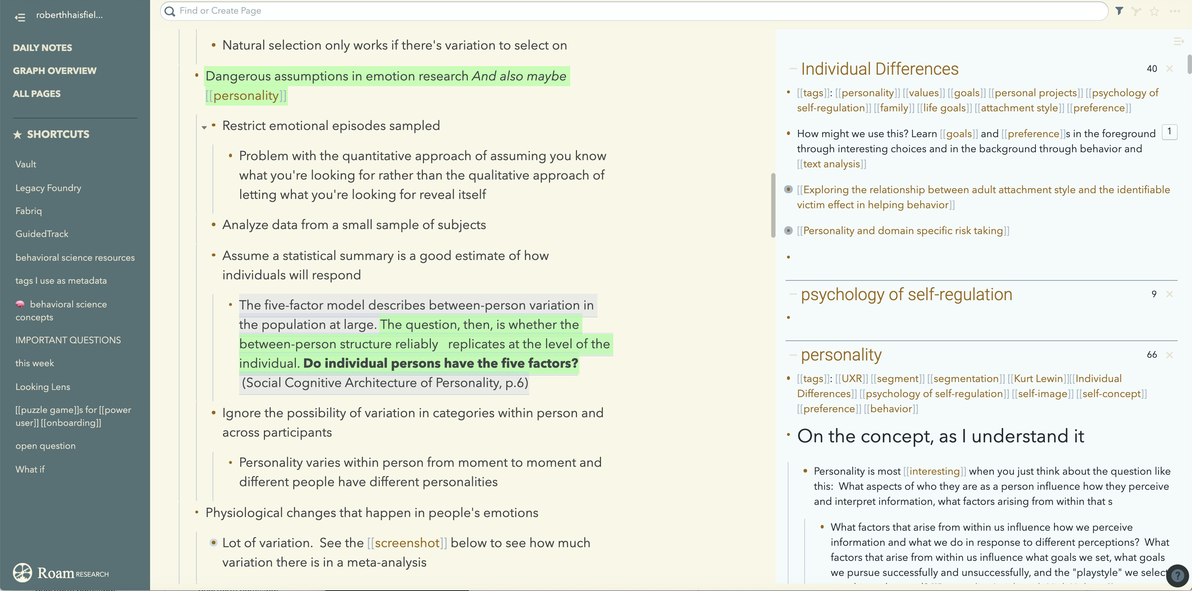
Task: Collapse psychology of self-regulation panel
Action: pyautogui.click(x=792, y=295)
